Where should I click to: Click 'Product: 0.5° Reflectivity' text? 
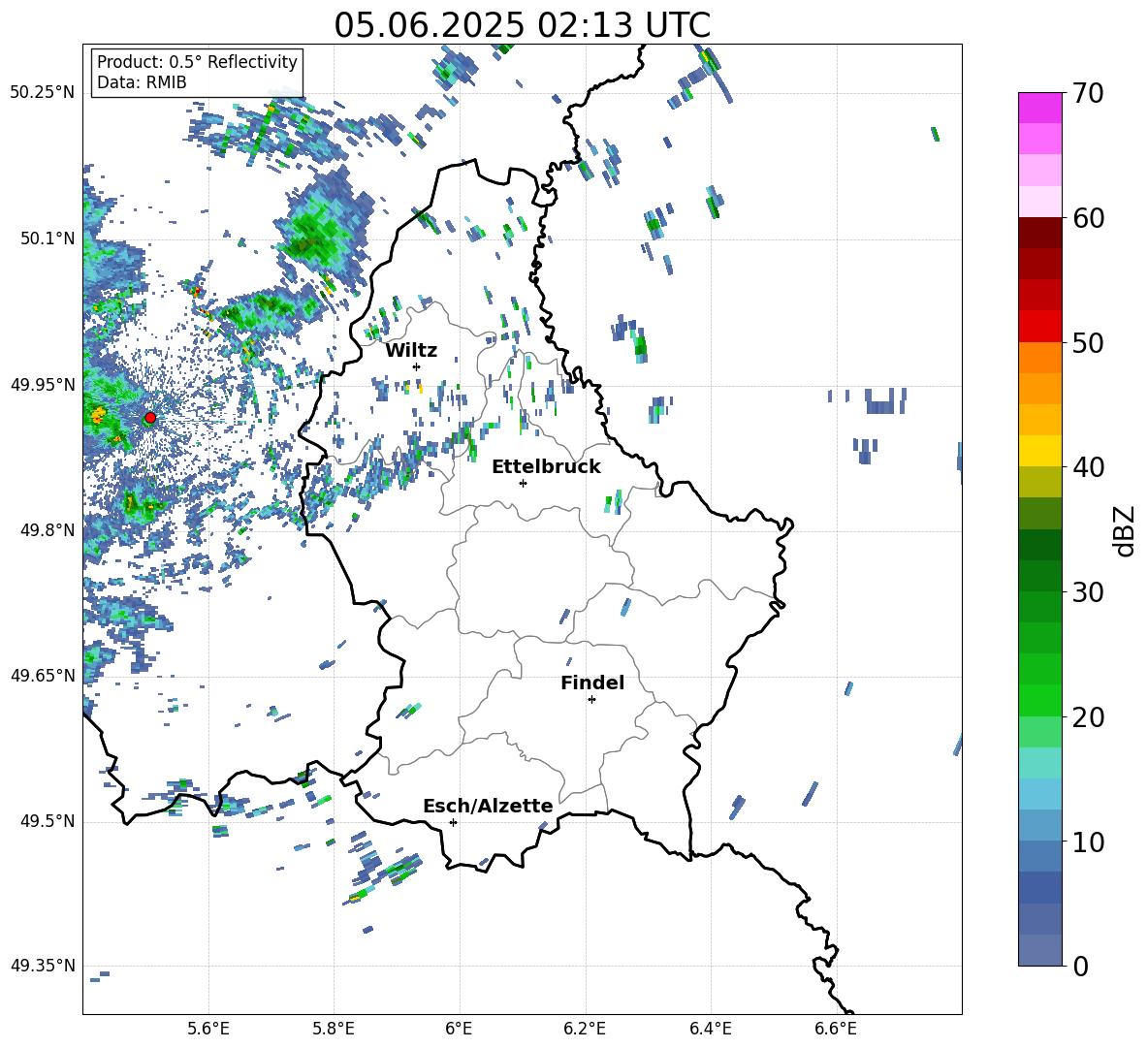[197, 62]
